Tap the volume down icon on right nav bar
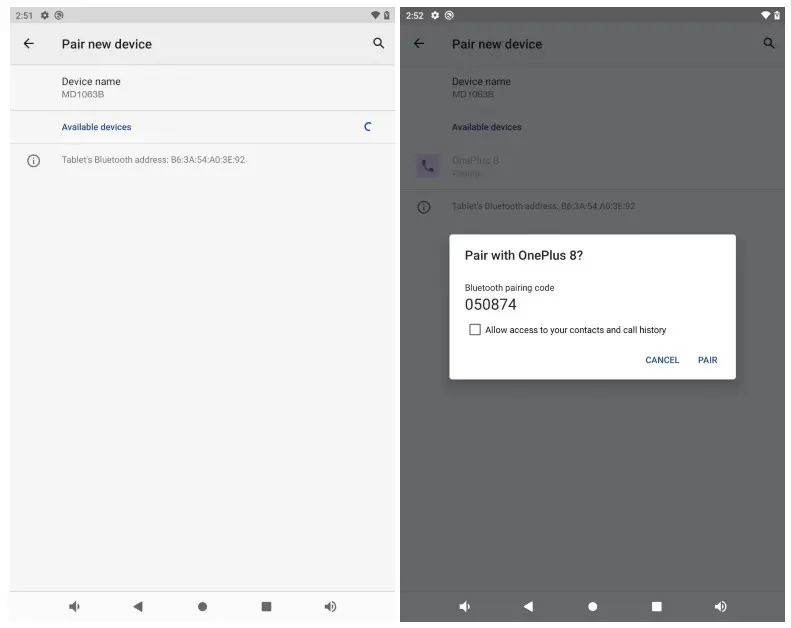 pyautogui.click(x=465, y=606)
